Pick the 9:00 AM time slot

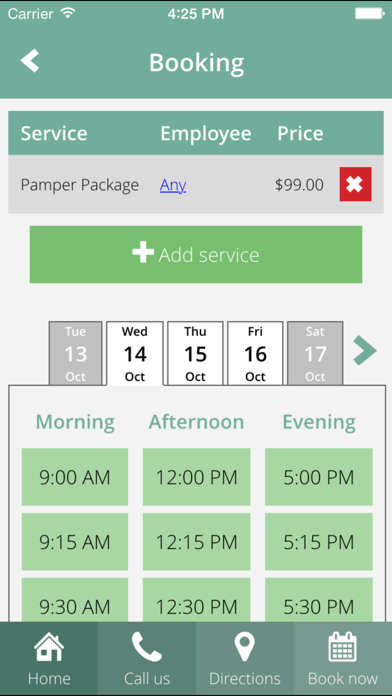pyautogui.click(x=75, y=477)
